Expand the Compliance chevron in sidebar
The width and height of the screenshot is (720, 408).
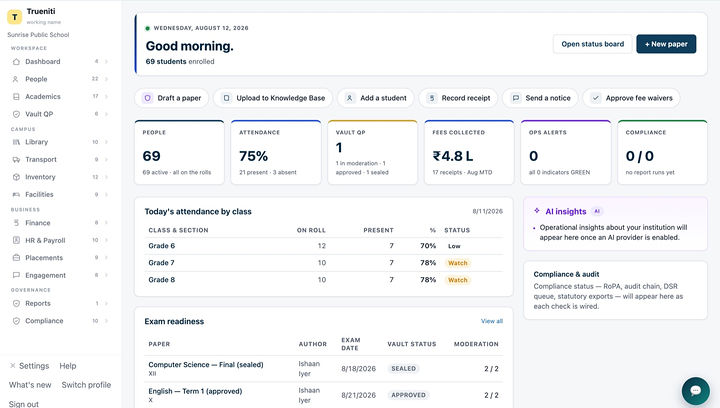click(x=107, y=321)
